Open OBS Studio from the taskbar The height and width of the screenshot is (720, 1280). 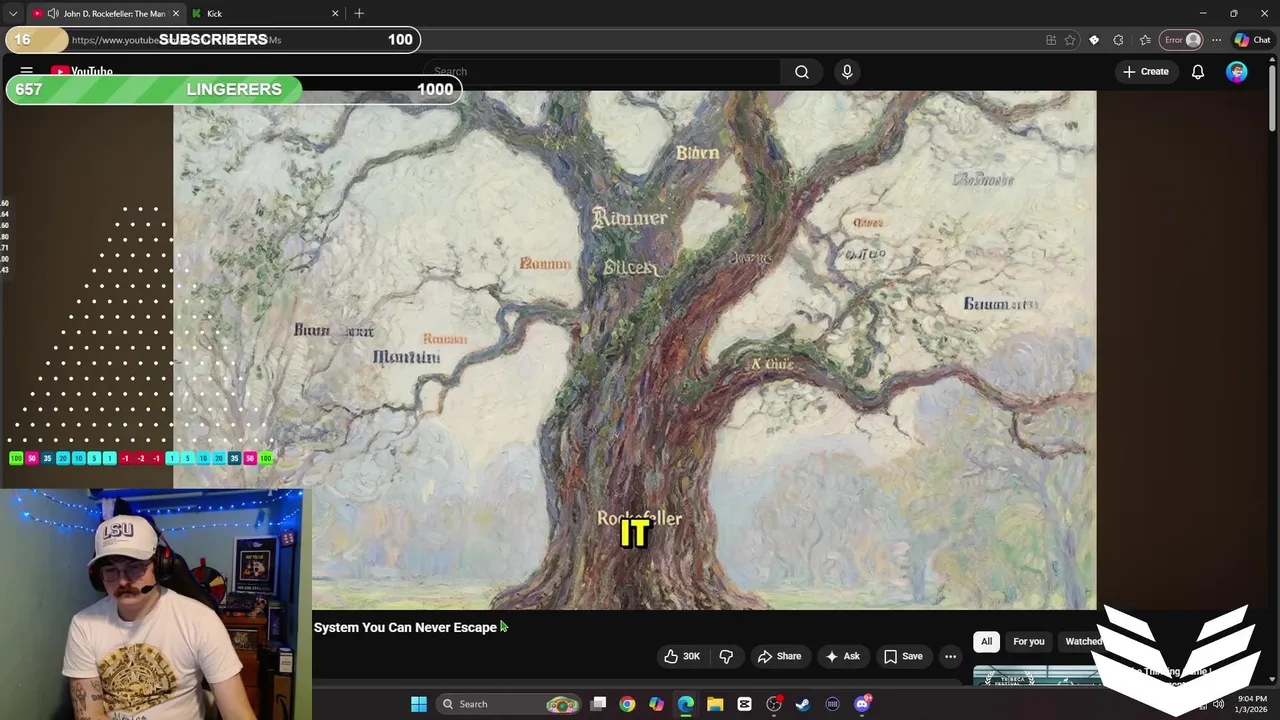point(774,704)
